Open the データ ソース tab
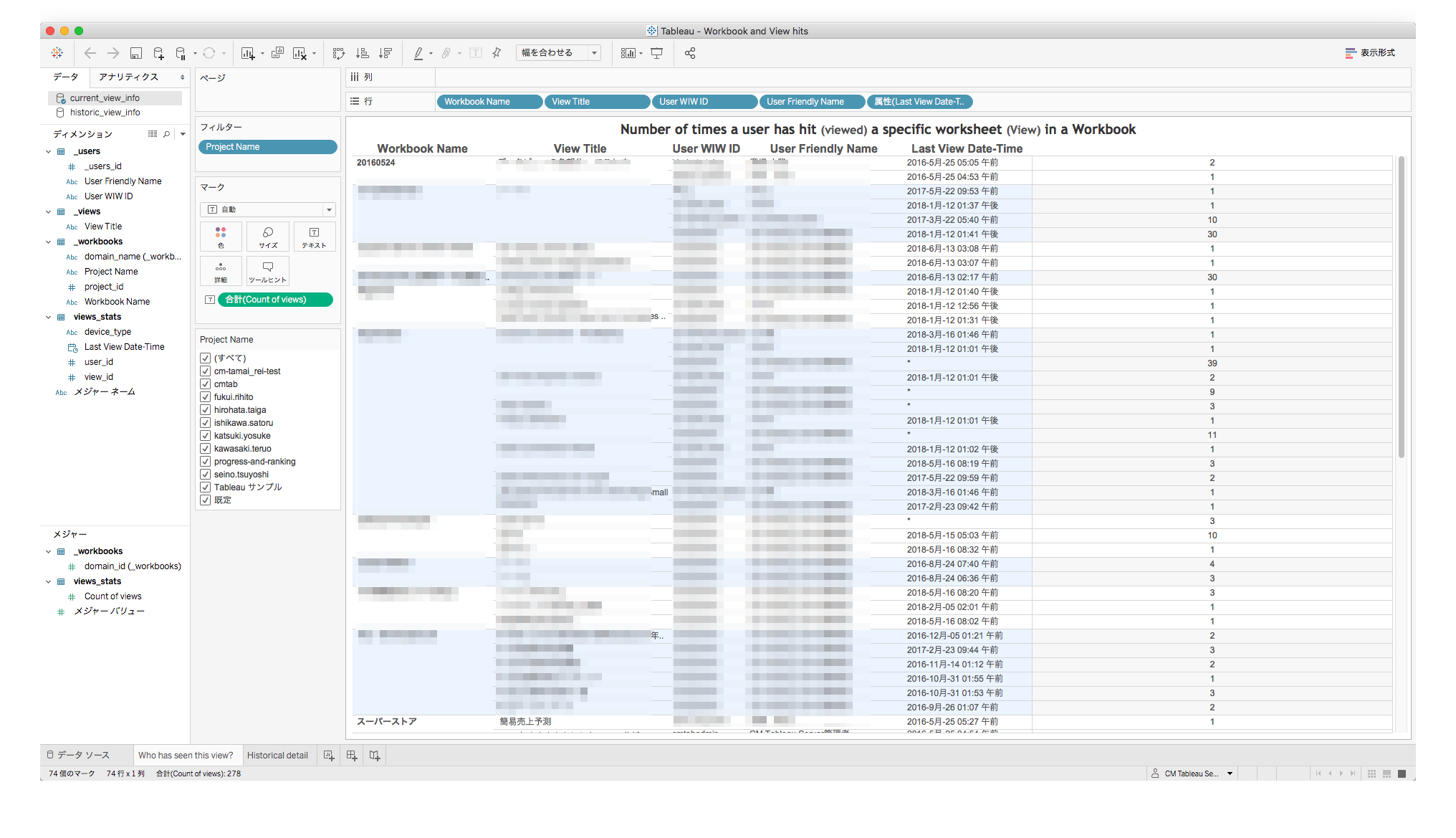Viewport: 1456px width, 838px height. [x=79, y=755]
